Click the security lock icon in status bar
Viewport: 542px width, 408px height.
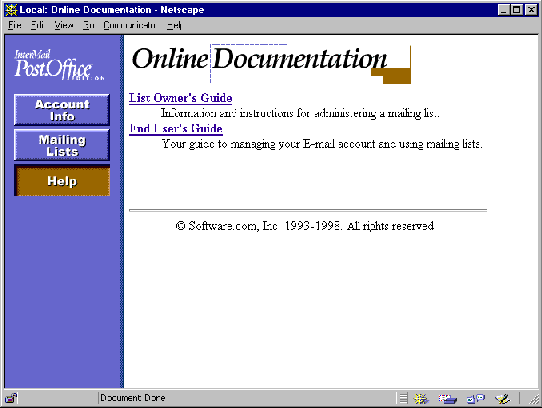(11, 398)
